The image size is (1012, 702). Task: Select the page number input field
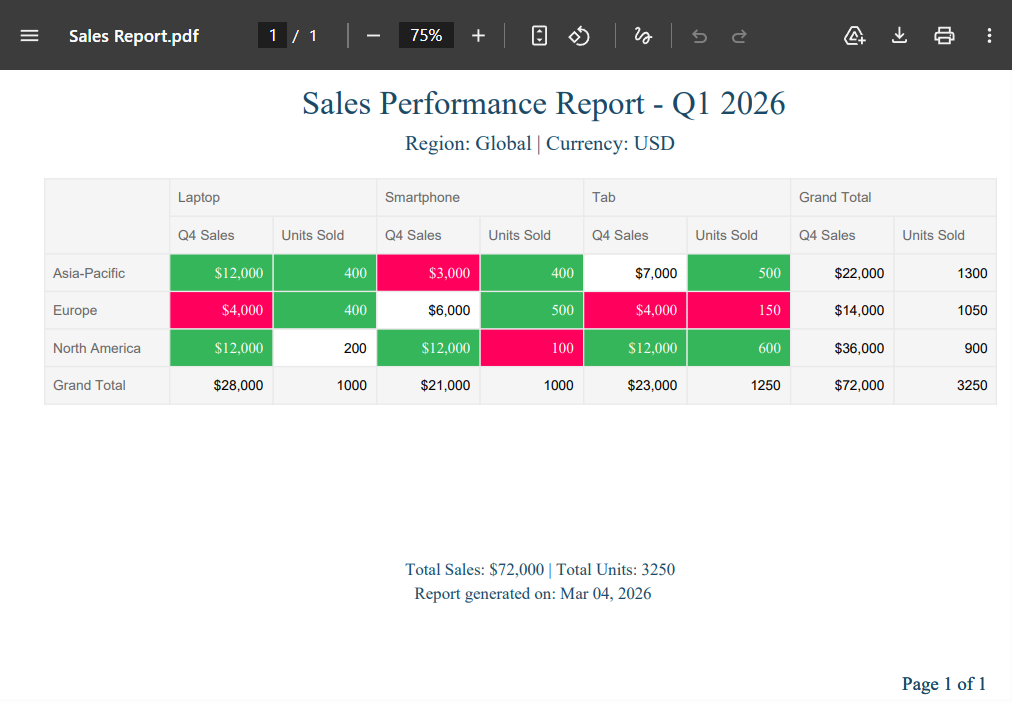(x=272, y=35)
